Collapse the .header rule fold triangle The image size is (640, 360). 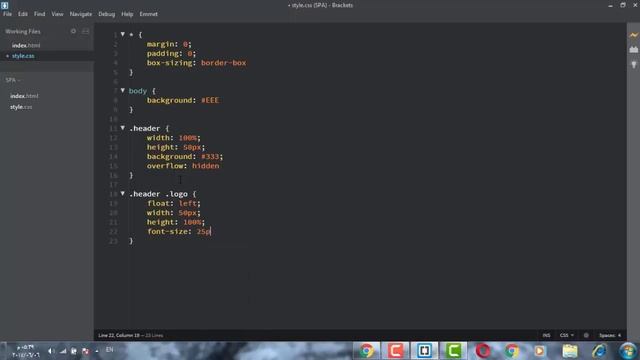click(x=122, y=128)
